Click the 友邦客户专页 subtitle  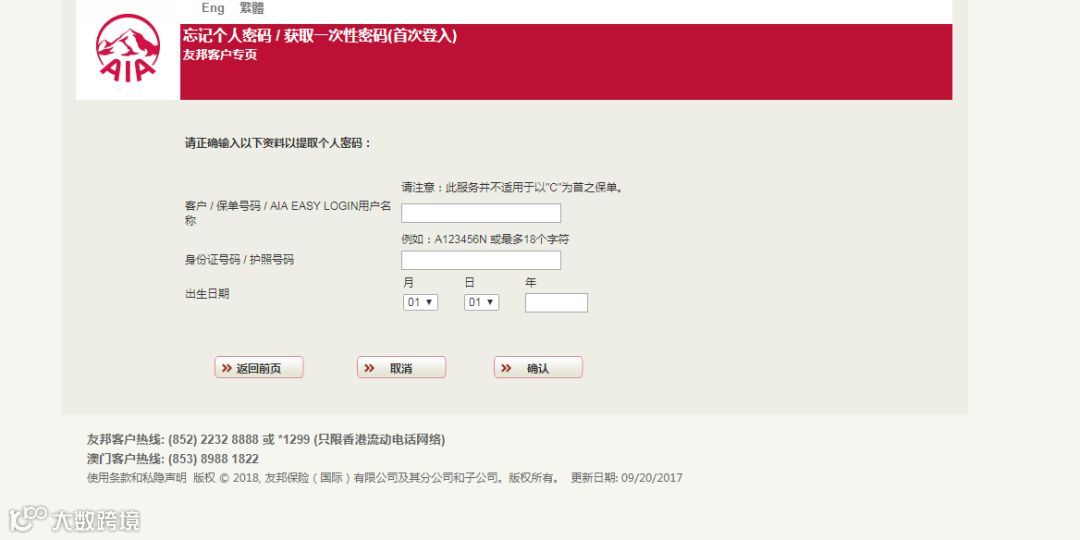pos(220,55)
